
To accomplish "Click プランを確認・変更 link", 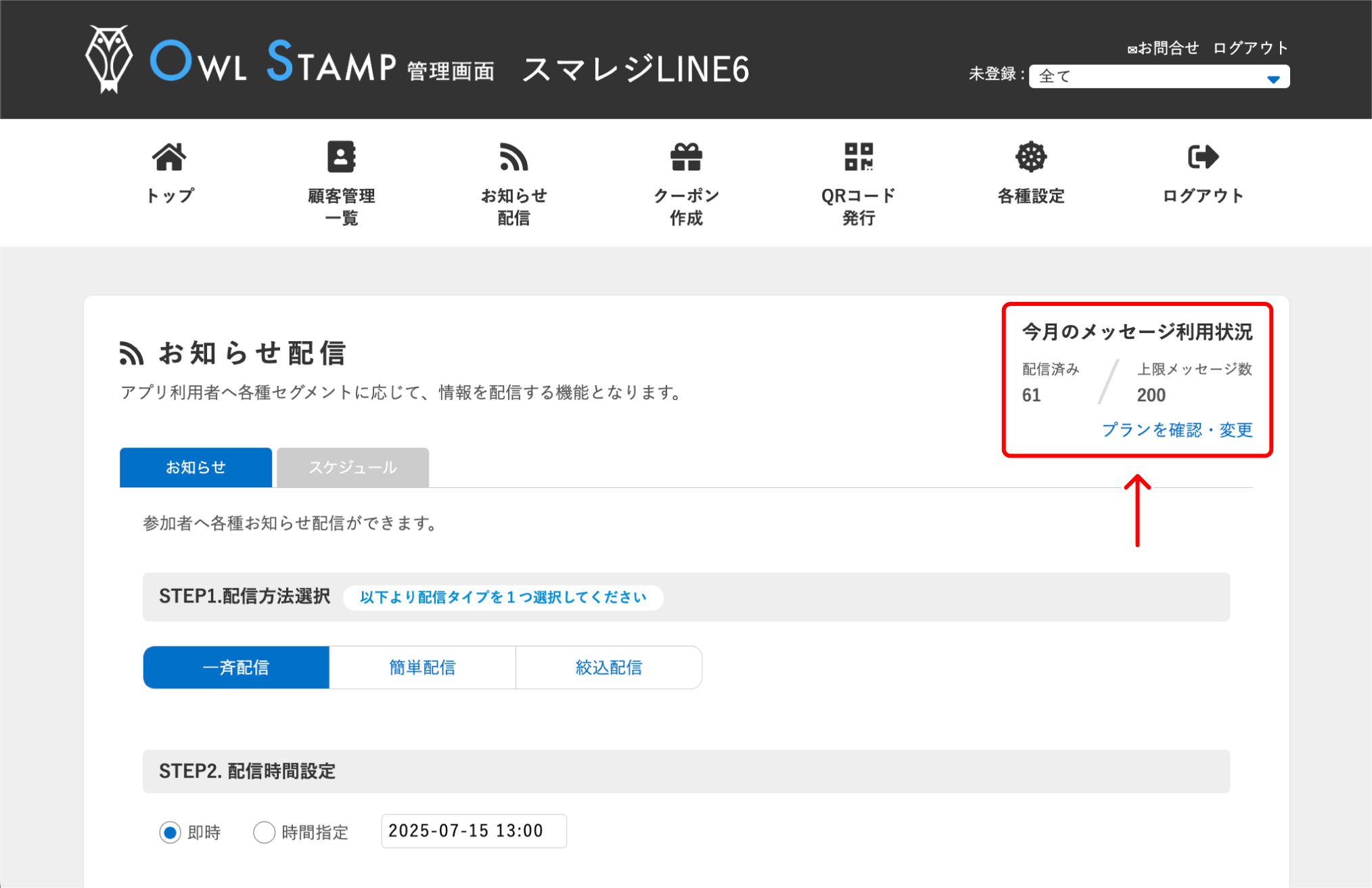I will tap(1177, 430).
